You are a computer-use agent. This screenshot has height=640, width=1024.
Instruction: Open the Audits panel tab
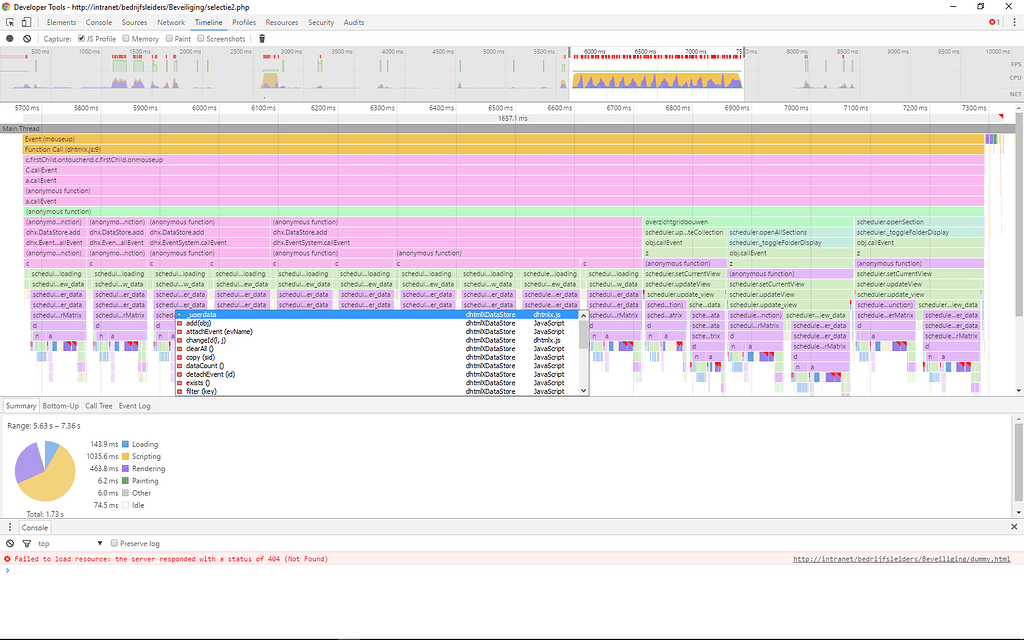point(354,22)
